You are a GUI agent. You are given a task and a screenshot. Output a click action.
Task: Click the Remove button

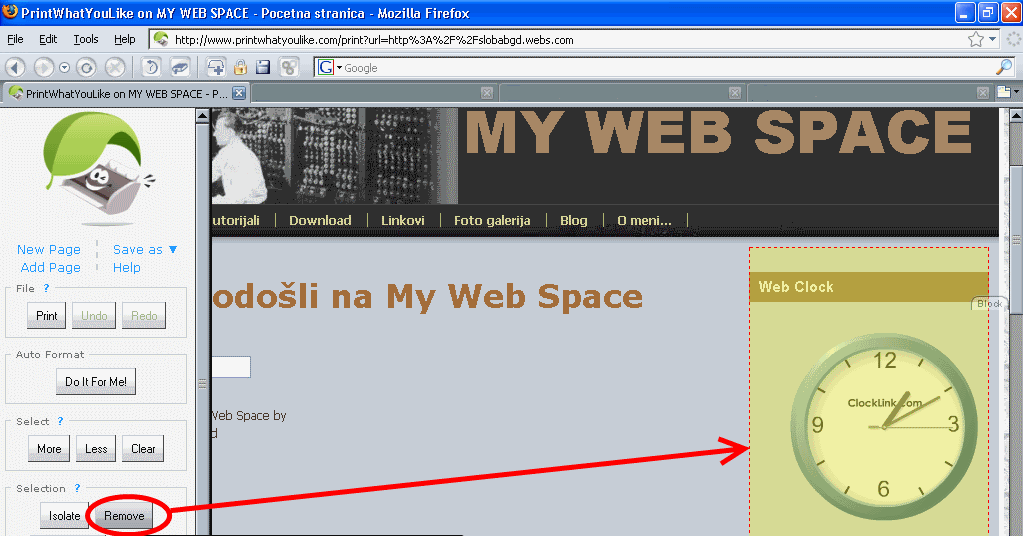tap(124, 516)
